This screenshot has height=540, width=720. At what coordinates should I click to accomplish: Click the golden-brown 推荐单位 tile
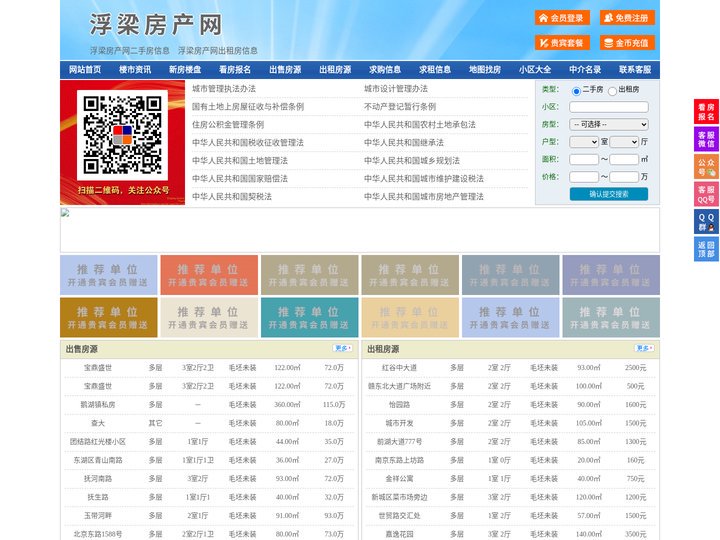(108, 317)
